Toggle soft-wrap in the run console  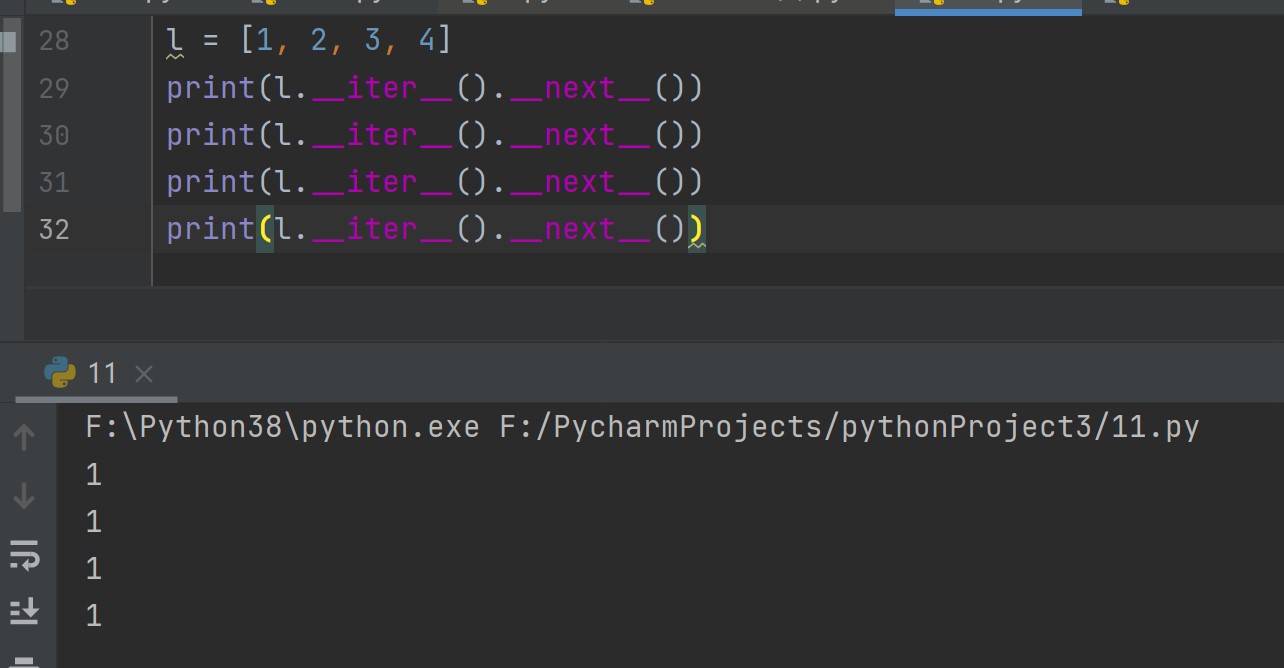24,554
